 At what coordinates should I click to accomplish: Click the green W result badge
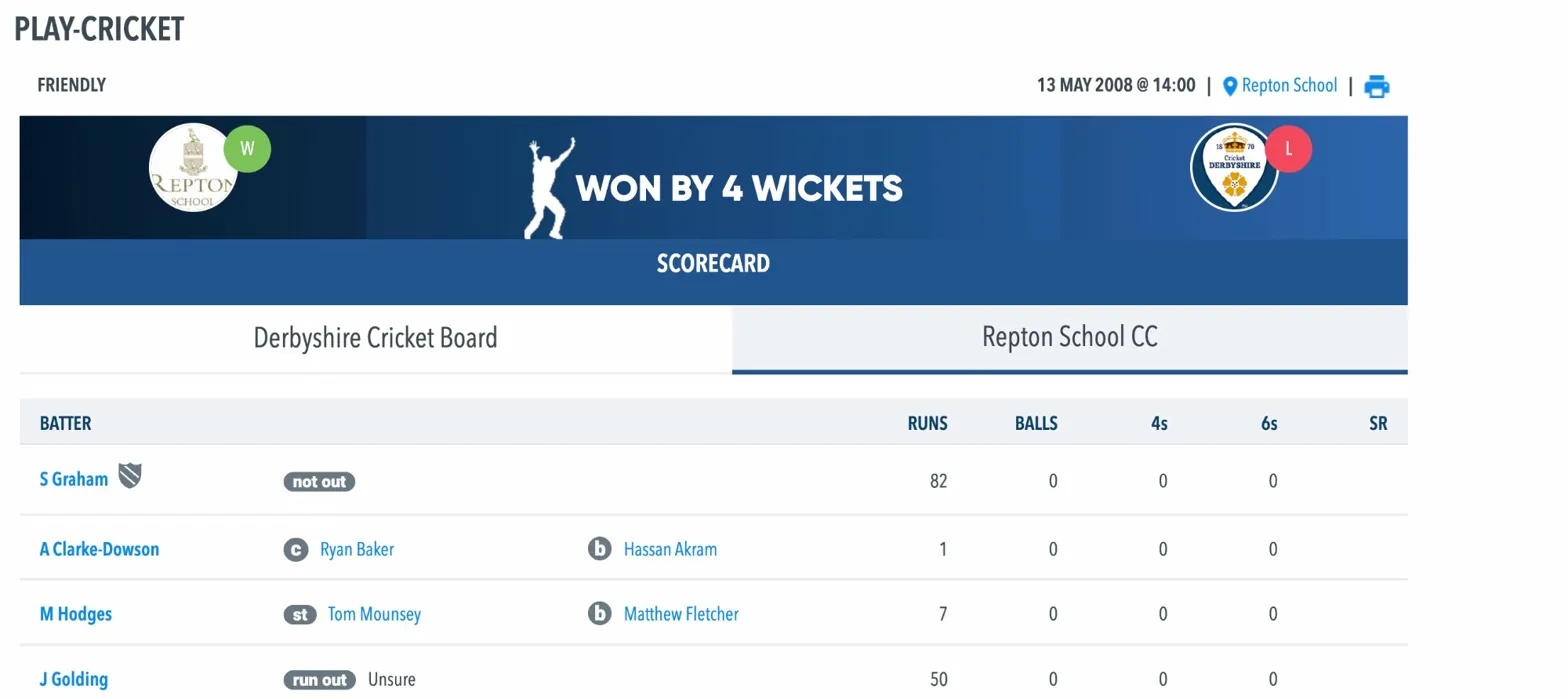pos(246,149)
